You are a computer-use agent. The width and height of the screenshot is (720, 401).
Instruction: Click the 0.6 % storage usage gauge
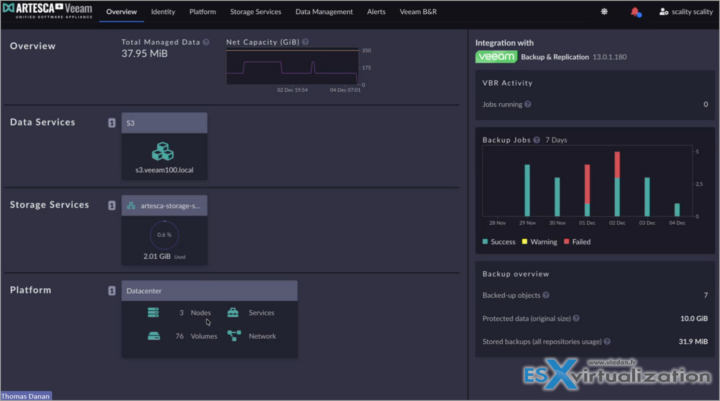click(x=164, y=236)
